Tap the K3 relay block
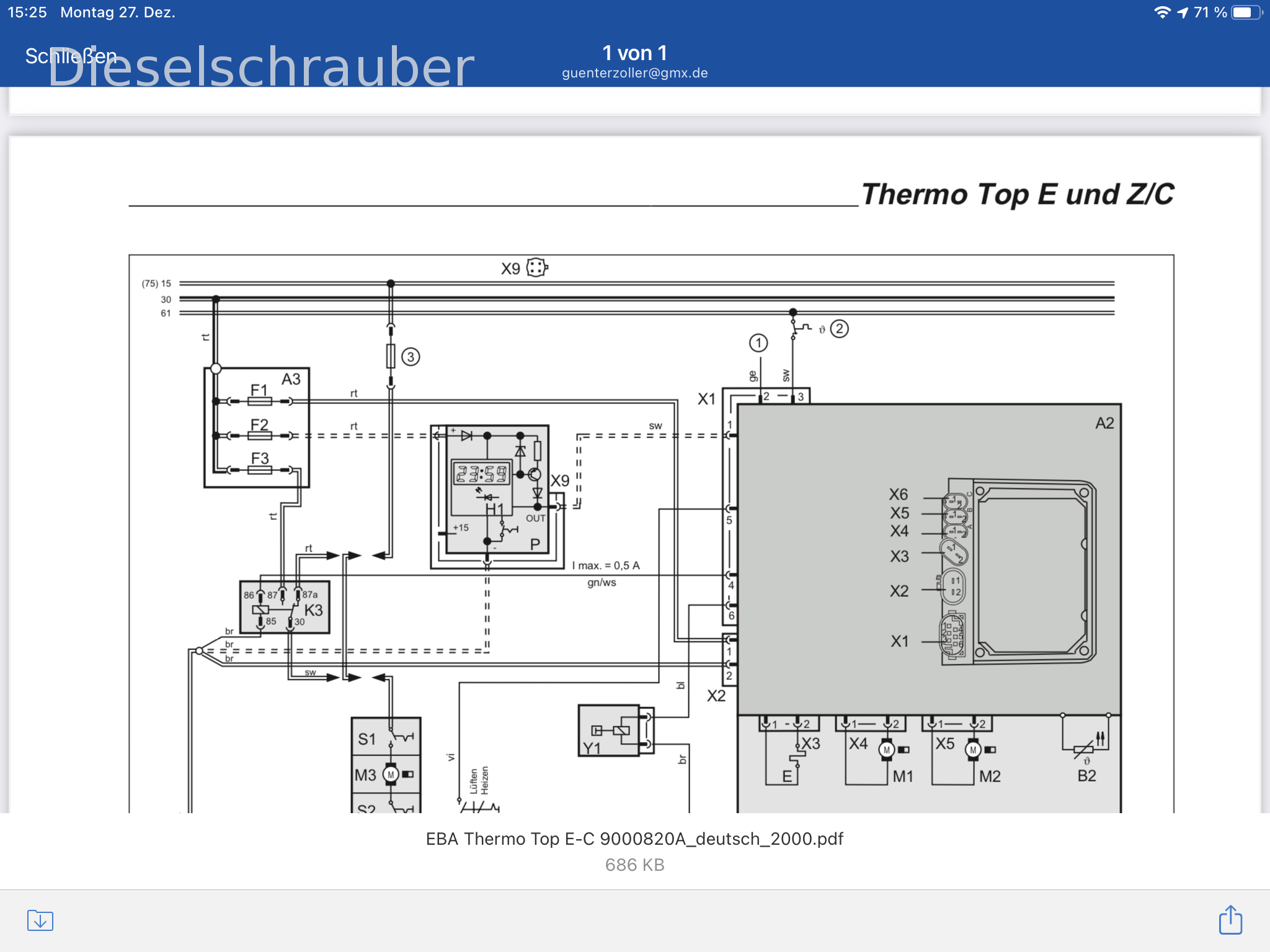 click(285, 607)
